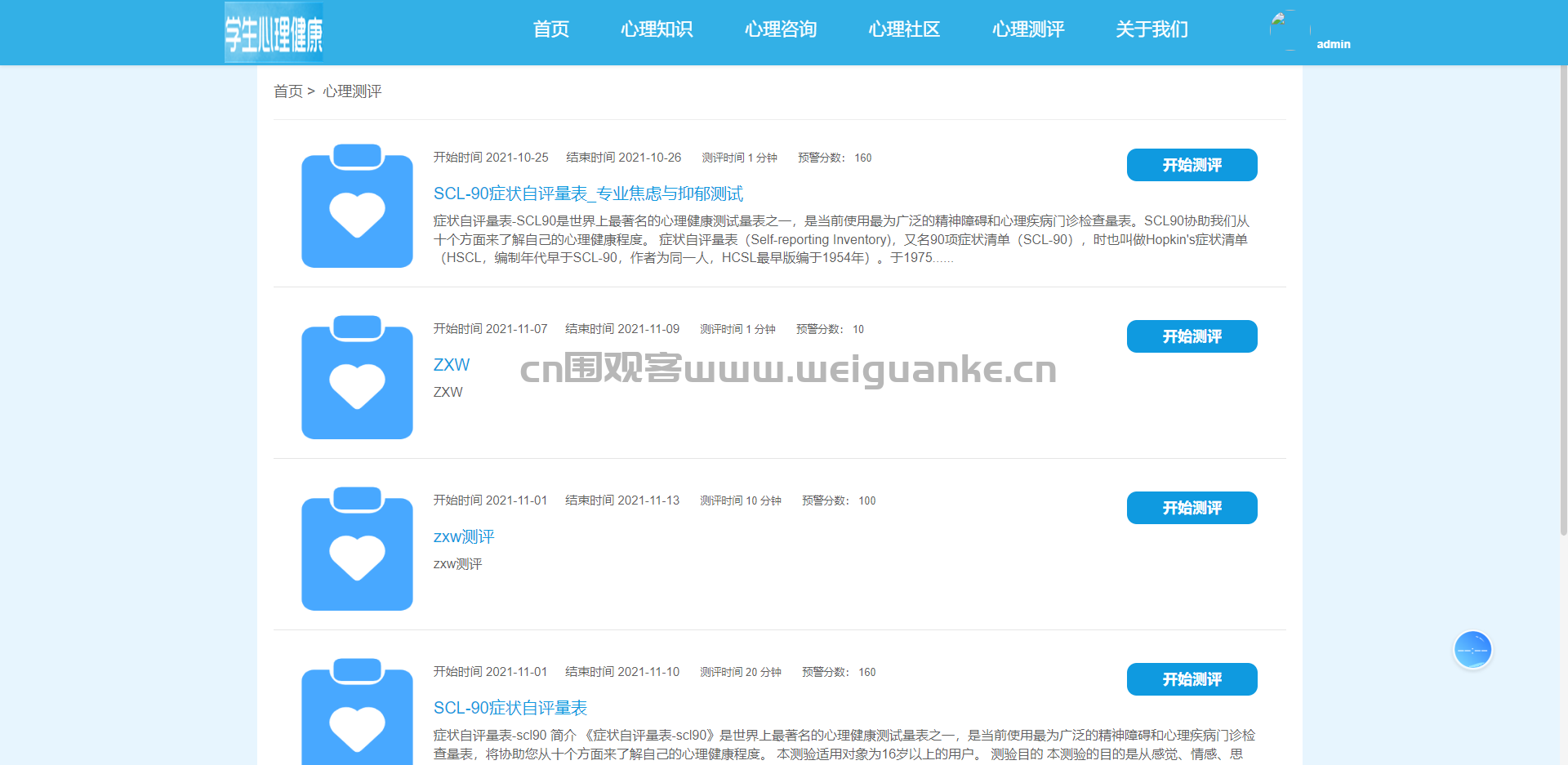Click the text 结束时间 2021-10-26
The height and width of the screenshot is (765, 1568).
tap(623, 158)
